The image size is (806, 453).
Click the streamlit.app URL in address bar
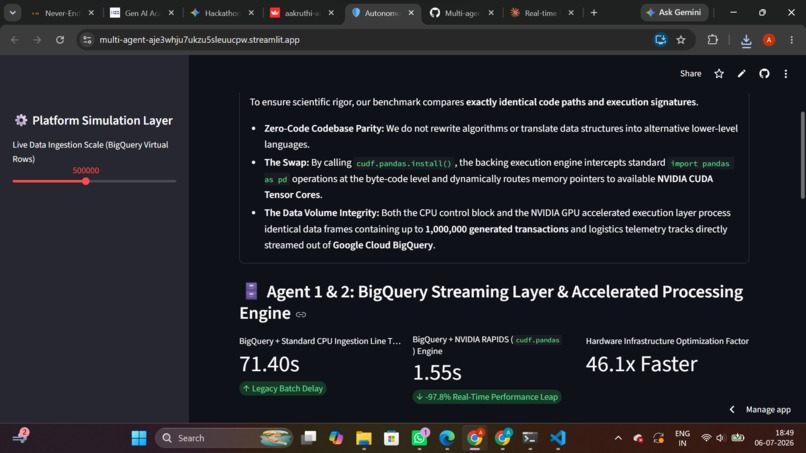click(199, 40)
